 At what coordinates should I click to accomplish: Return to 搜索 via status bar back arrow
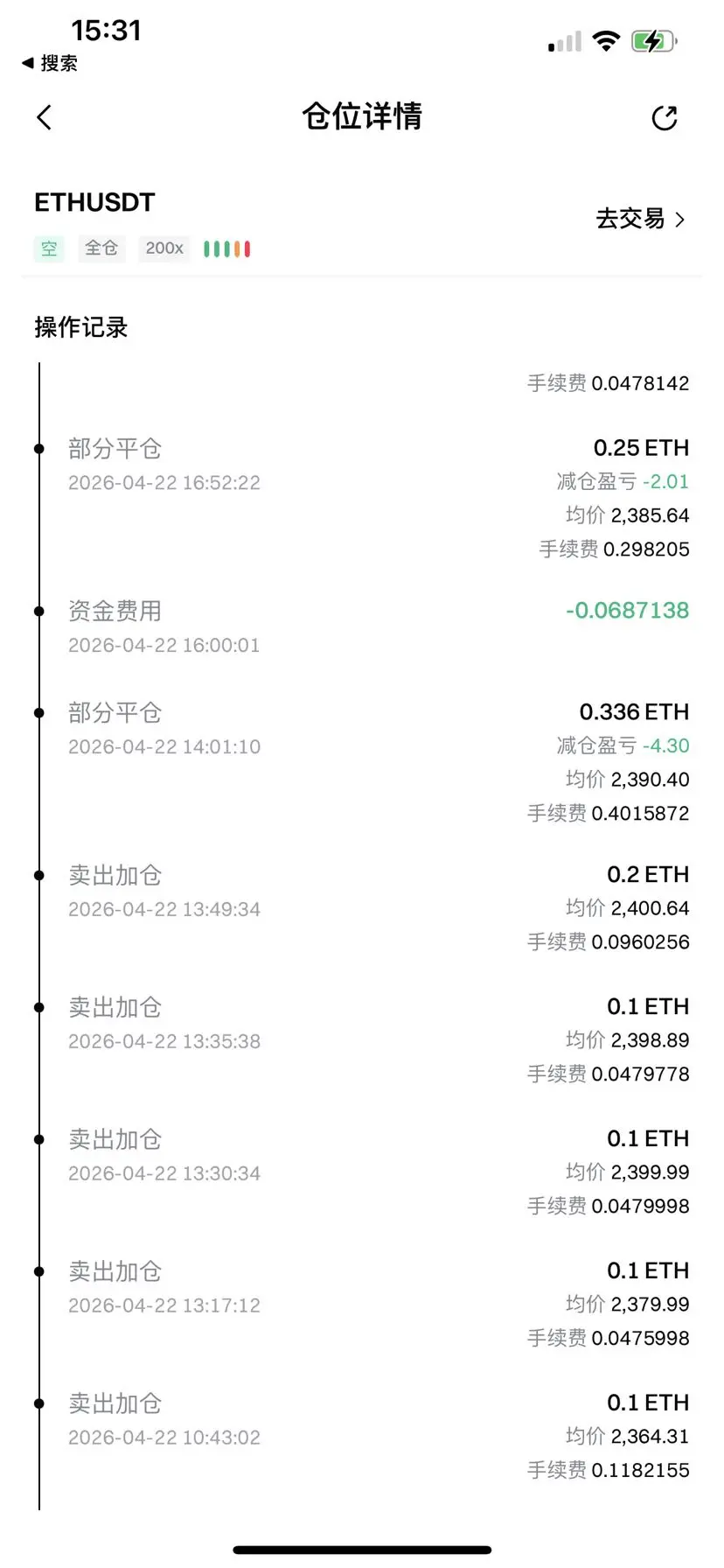point(50,63)
